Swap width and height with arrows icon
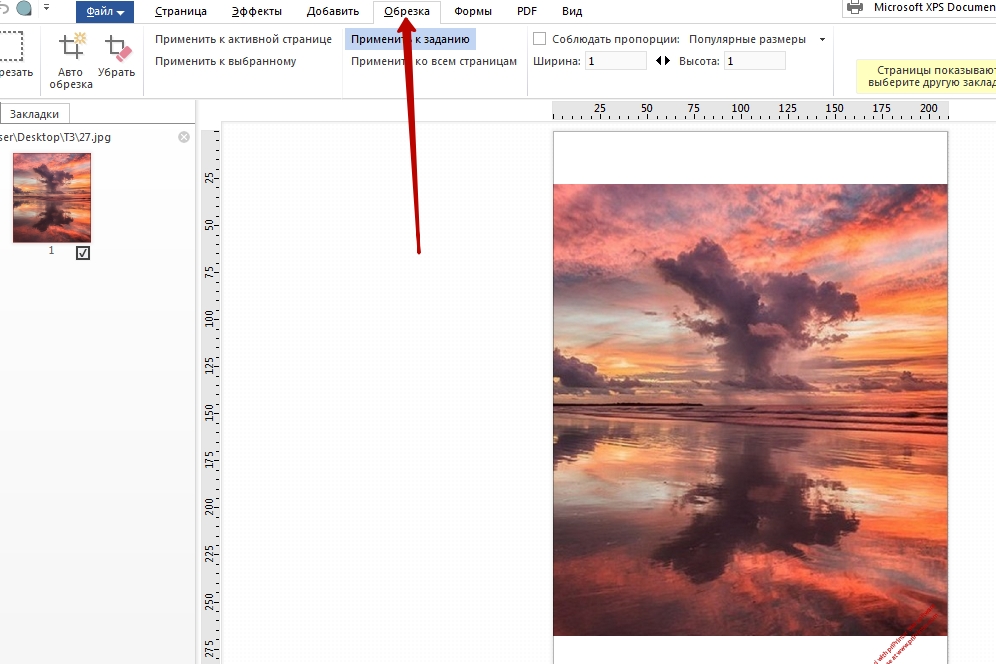Viewport: 996px width, 664px height. click(663, 61)
